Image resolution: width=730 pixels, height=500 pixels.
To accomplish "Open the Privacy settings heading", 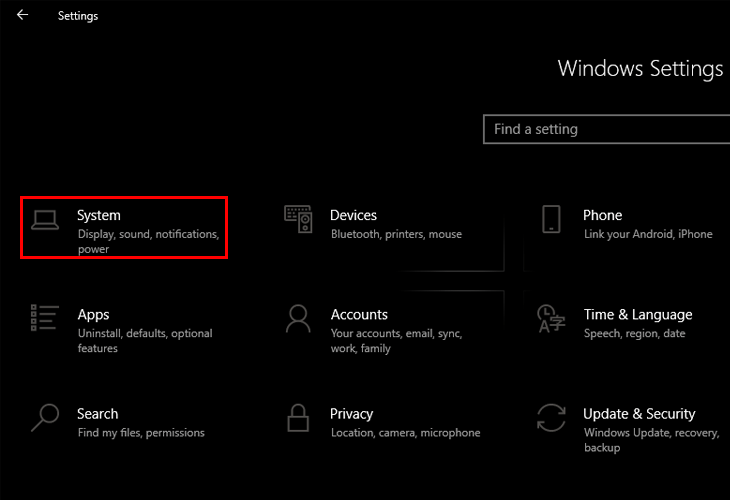I will tap(351, 413).
